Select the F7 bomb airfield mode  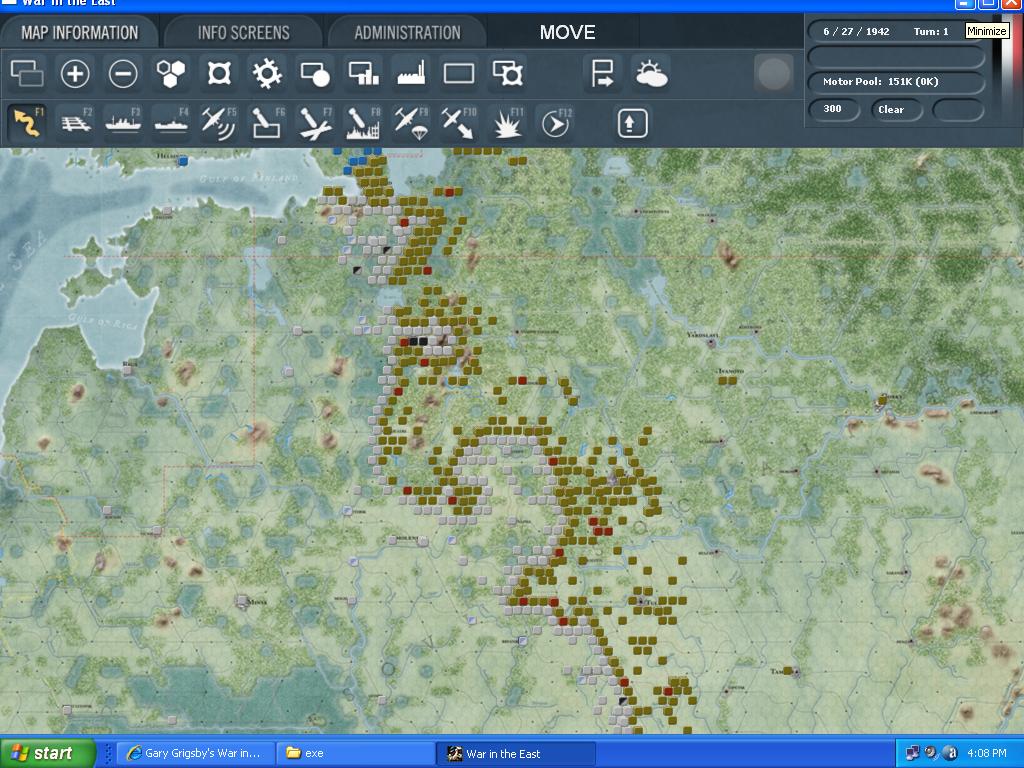315,123
